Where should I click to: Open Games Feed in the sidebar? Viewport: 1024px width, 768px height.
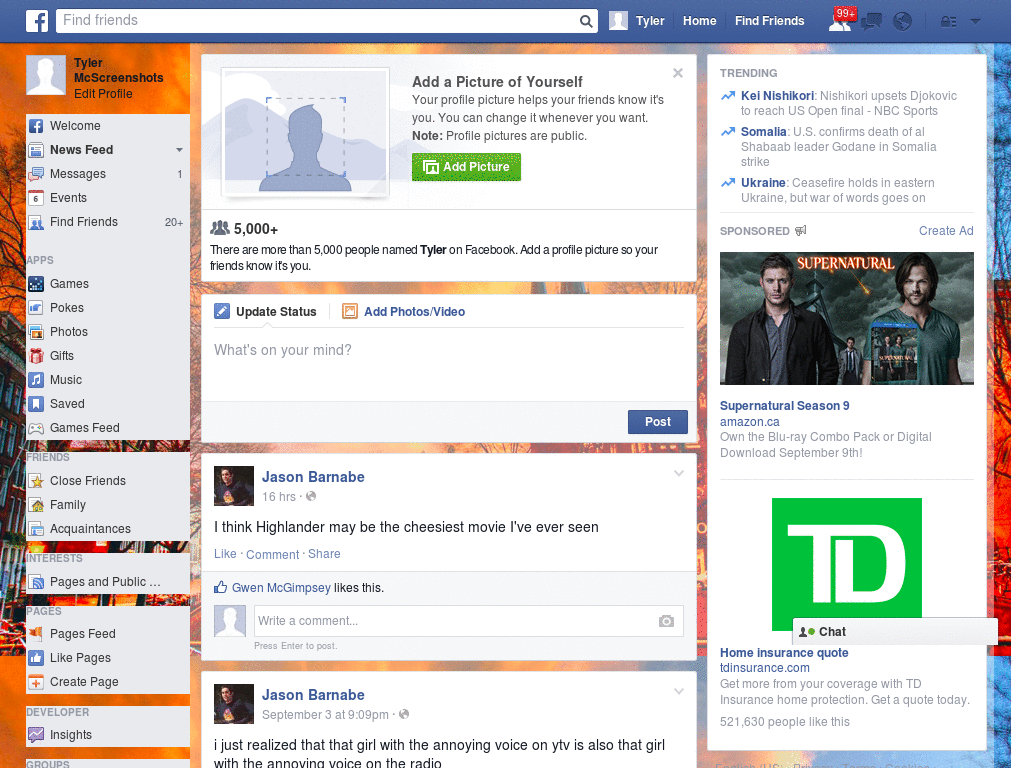108,428
